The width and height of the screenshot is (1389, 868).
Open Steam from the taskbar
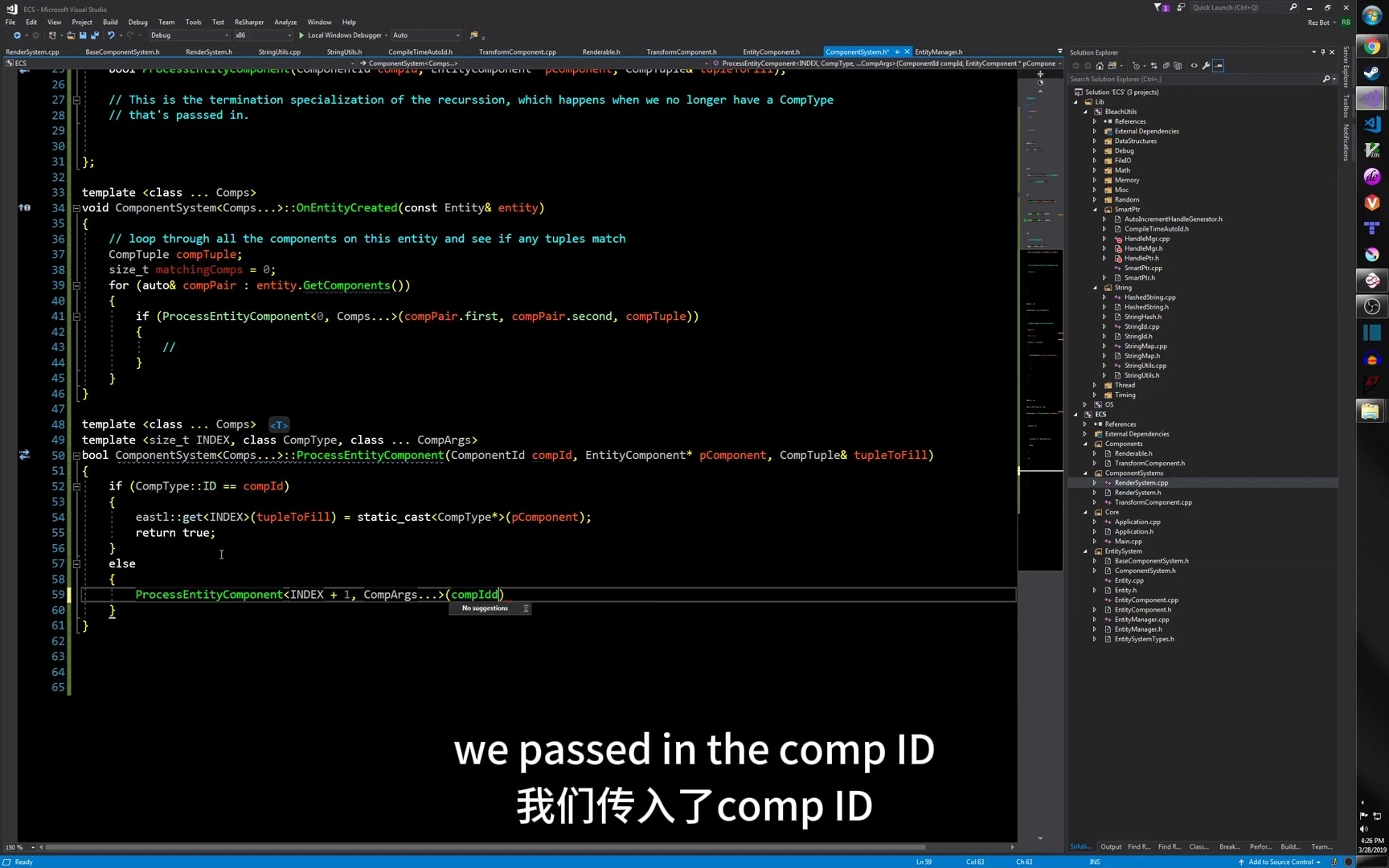1372,73
